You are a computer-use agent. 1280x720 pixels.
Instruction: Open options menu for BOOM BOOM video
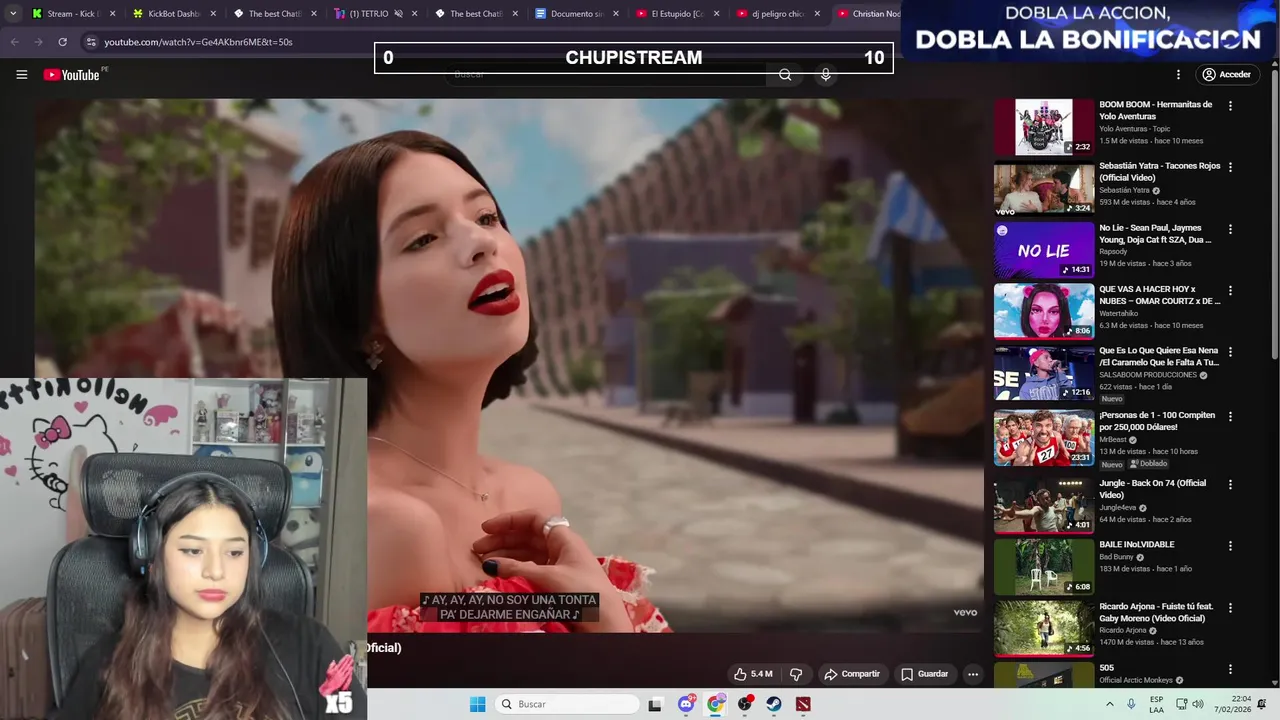tap(1230, 106)
